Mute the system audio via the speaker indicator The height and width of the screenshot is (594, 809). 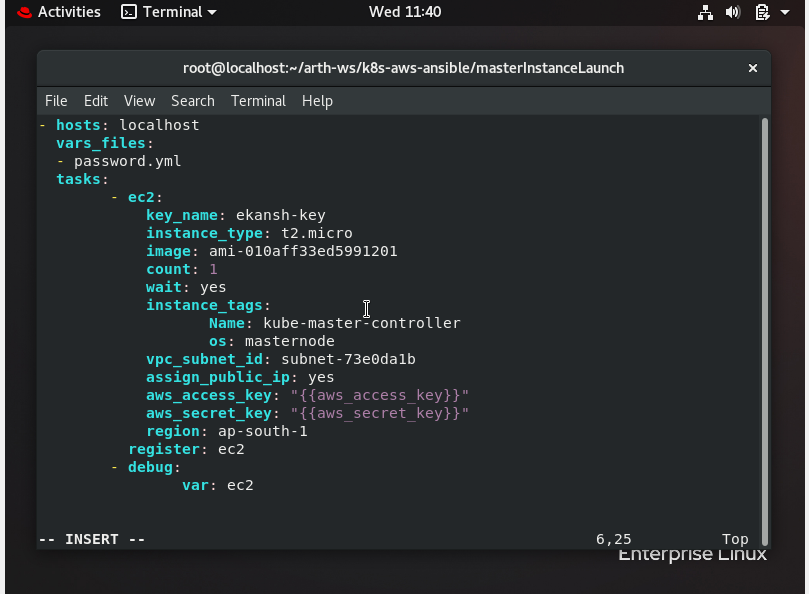[734, 12]
